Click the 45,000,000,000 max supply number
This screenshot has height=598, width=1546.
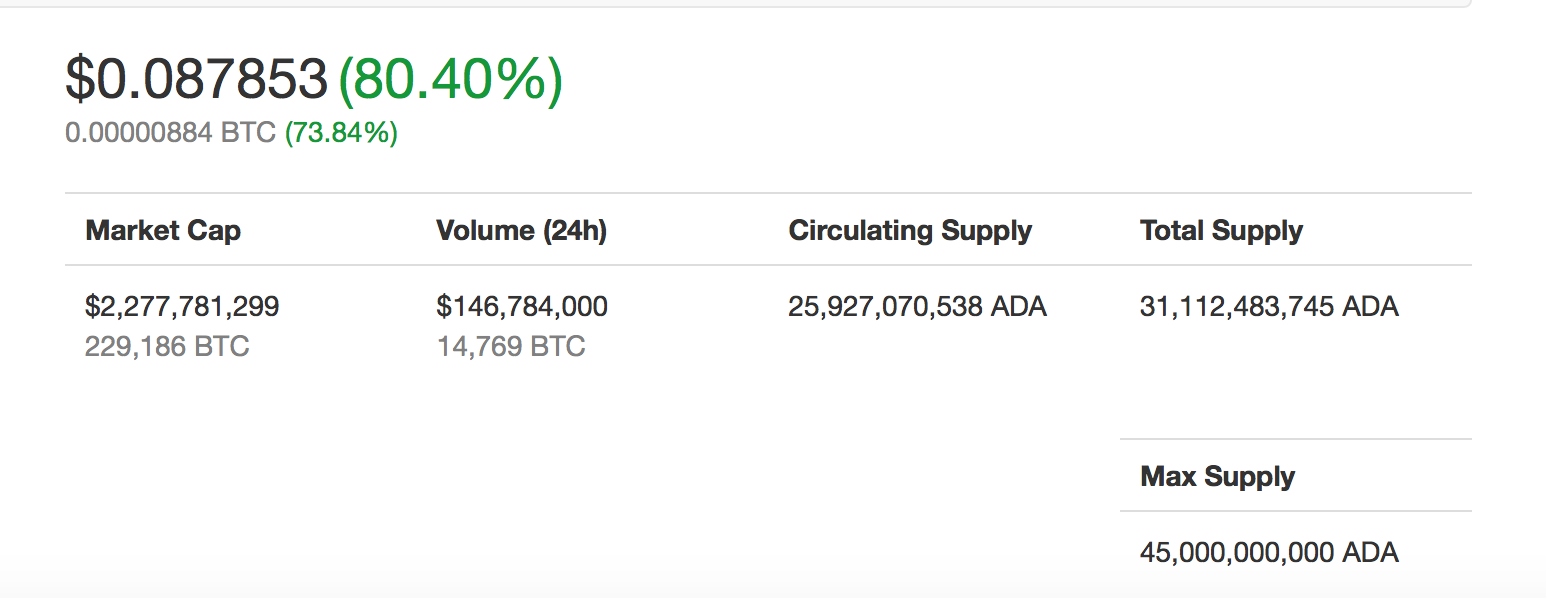[1237, 552]
